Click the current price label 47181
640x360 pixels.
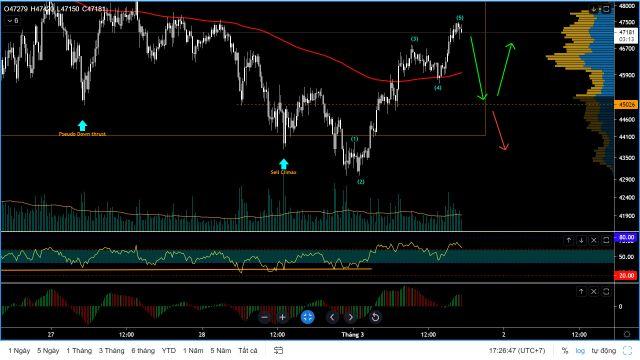click(626, 32)
